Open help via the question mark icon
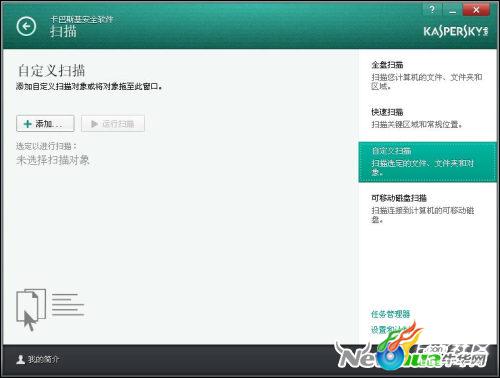This screenshot has height=378, width=500. tap(432, 9)
